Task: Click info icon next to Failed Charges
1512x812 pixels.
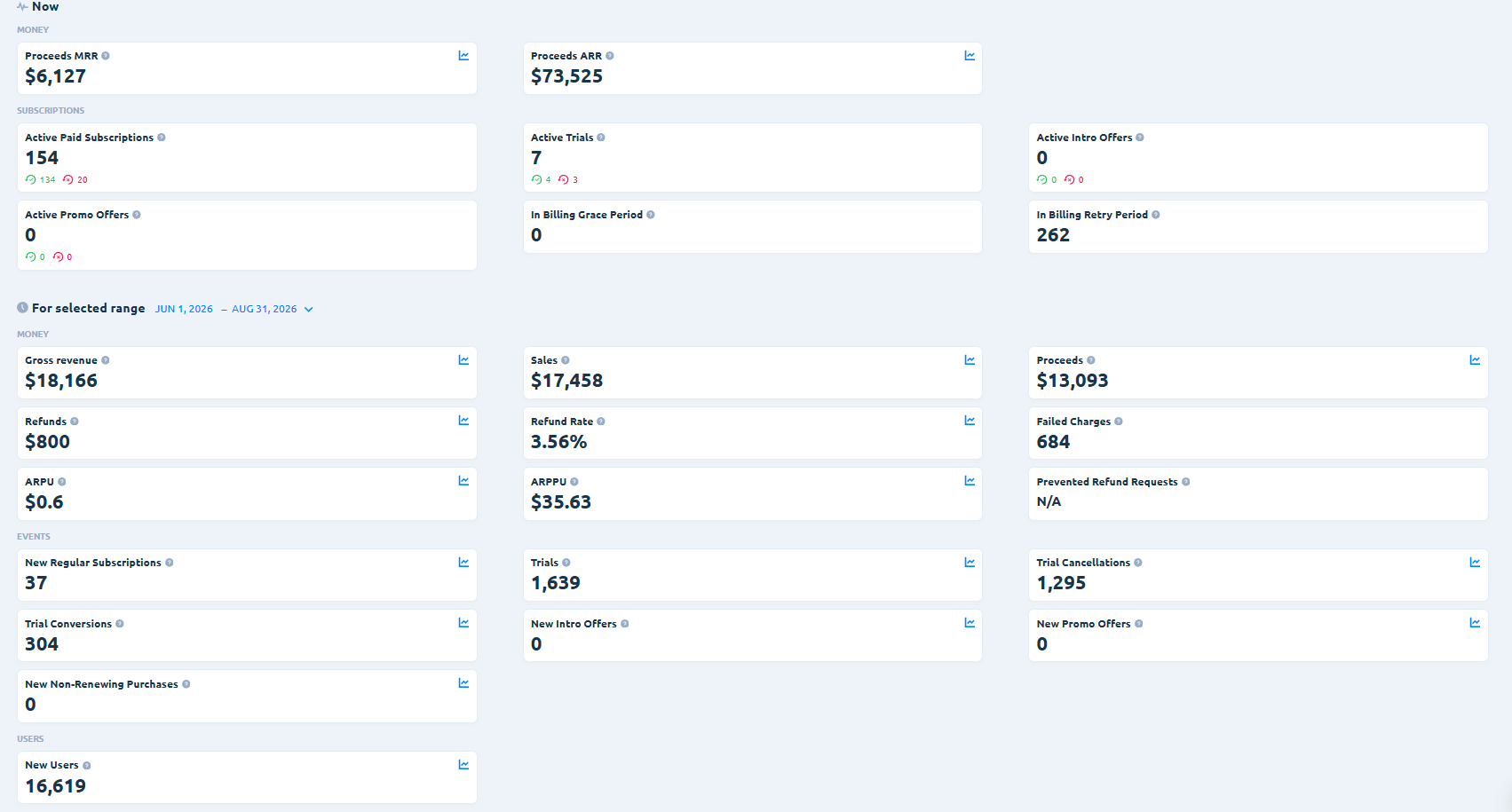Action: coord(1119,422)
